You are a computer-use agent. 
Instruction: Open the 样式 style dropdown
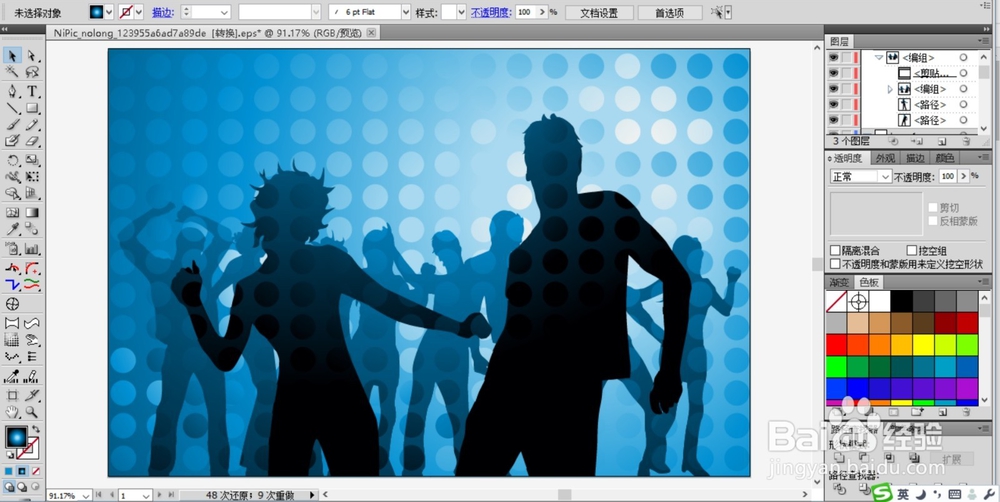(x=462, y=12)
